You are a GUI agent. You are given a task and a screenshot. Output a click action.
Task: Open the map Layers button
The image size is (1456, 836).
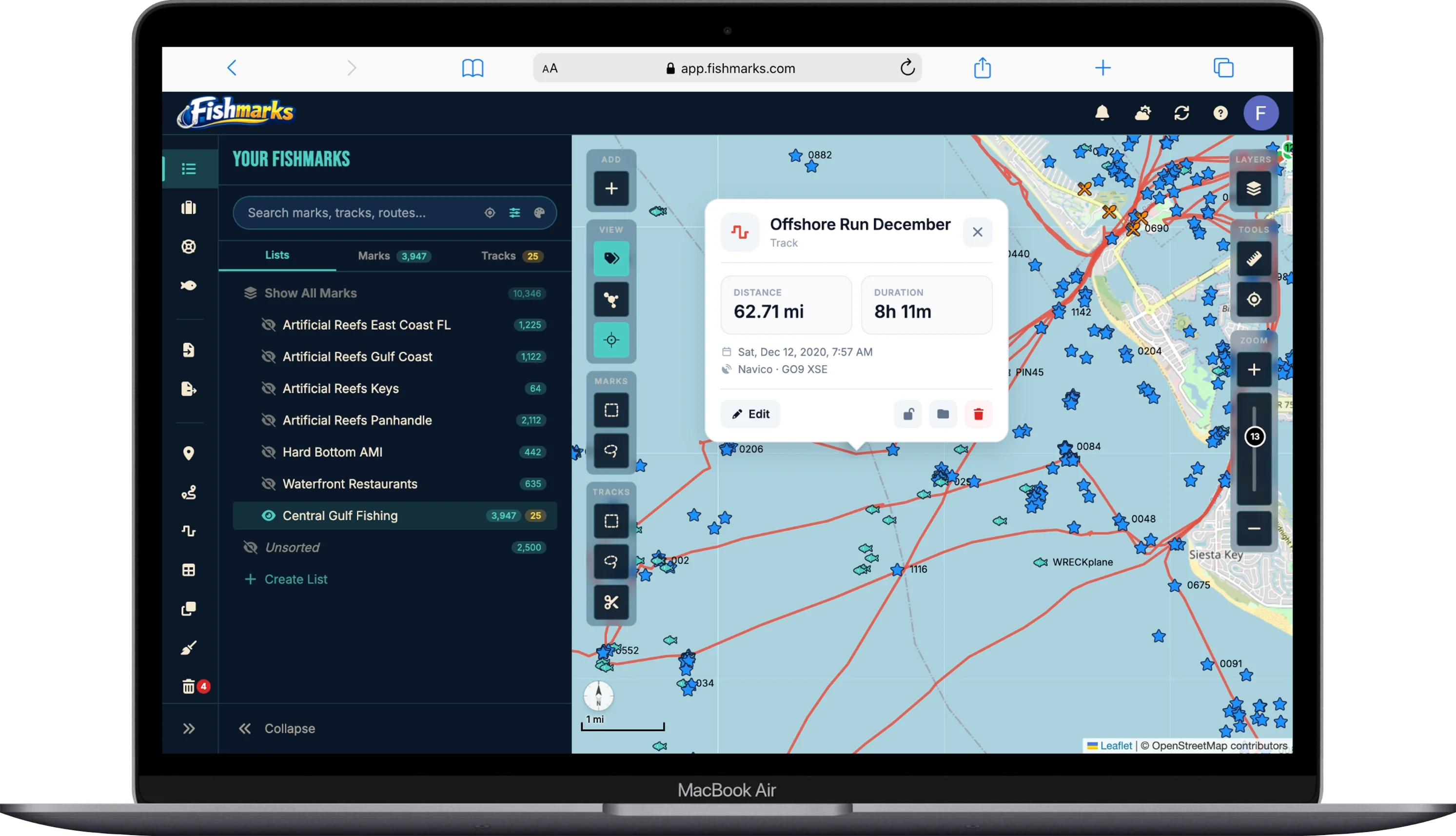click(1254, 188)
